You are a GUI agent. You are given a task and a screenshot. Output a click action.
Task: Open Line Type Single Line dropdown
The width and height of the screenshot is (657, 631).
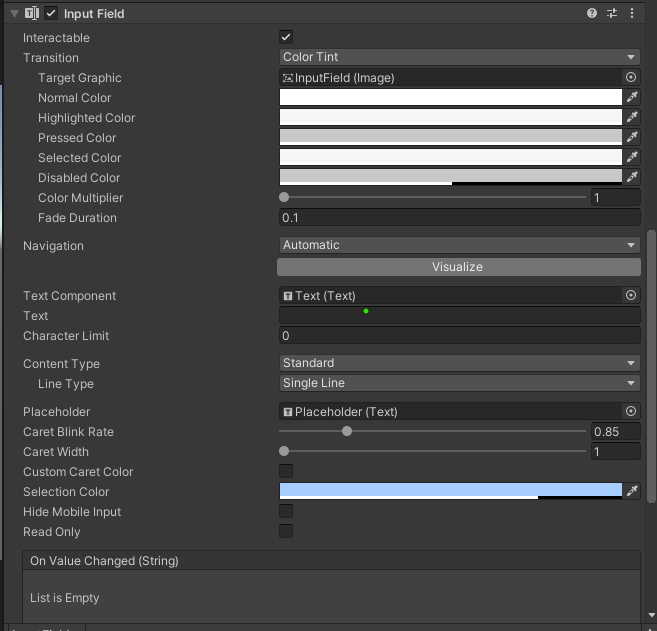click(x=460, y=383)
